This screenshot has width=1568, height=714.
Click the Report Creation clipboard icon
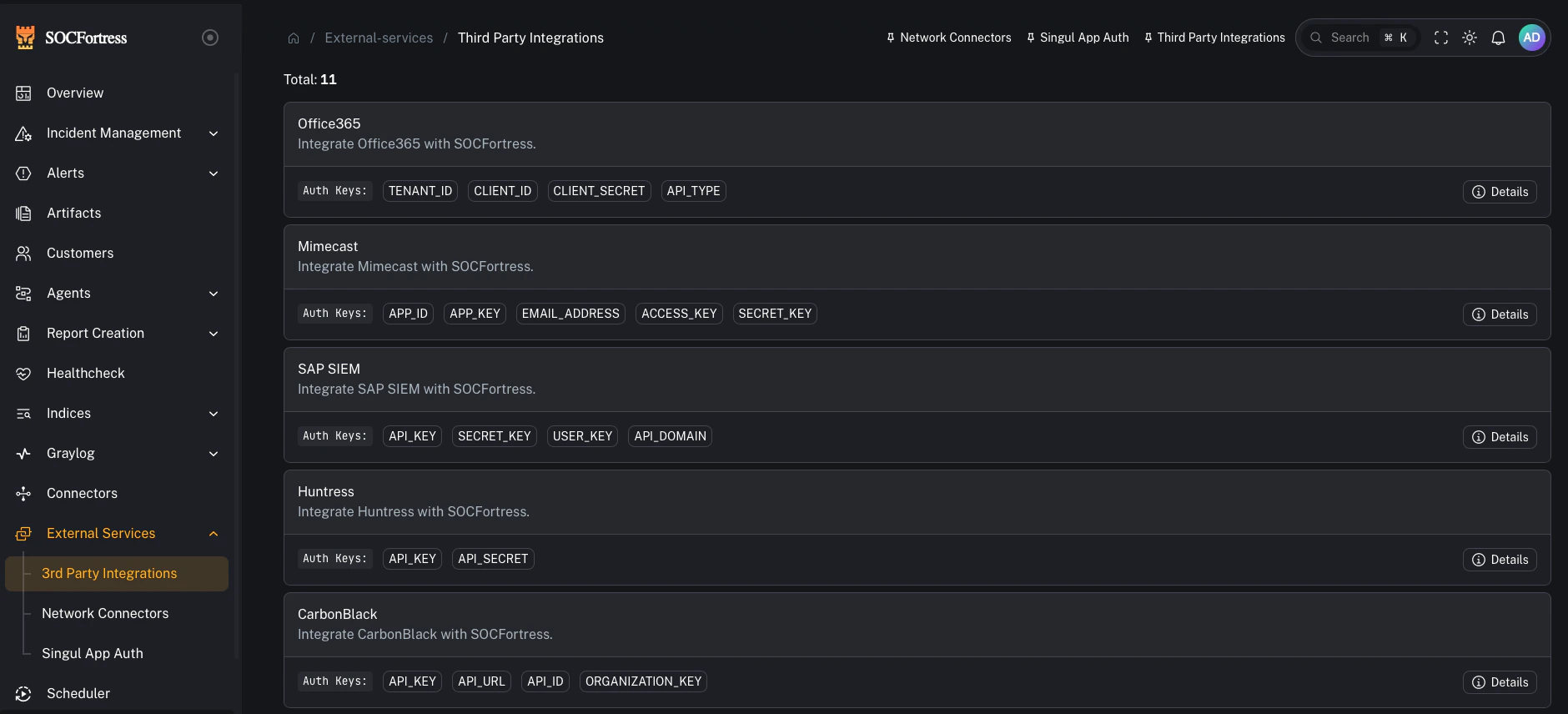pyautogui.click(x=23, y=334)
